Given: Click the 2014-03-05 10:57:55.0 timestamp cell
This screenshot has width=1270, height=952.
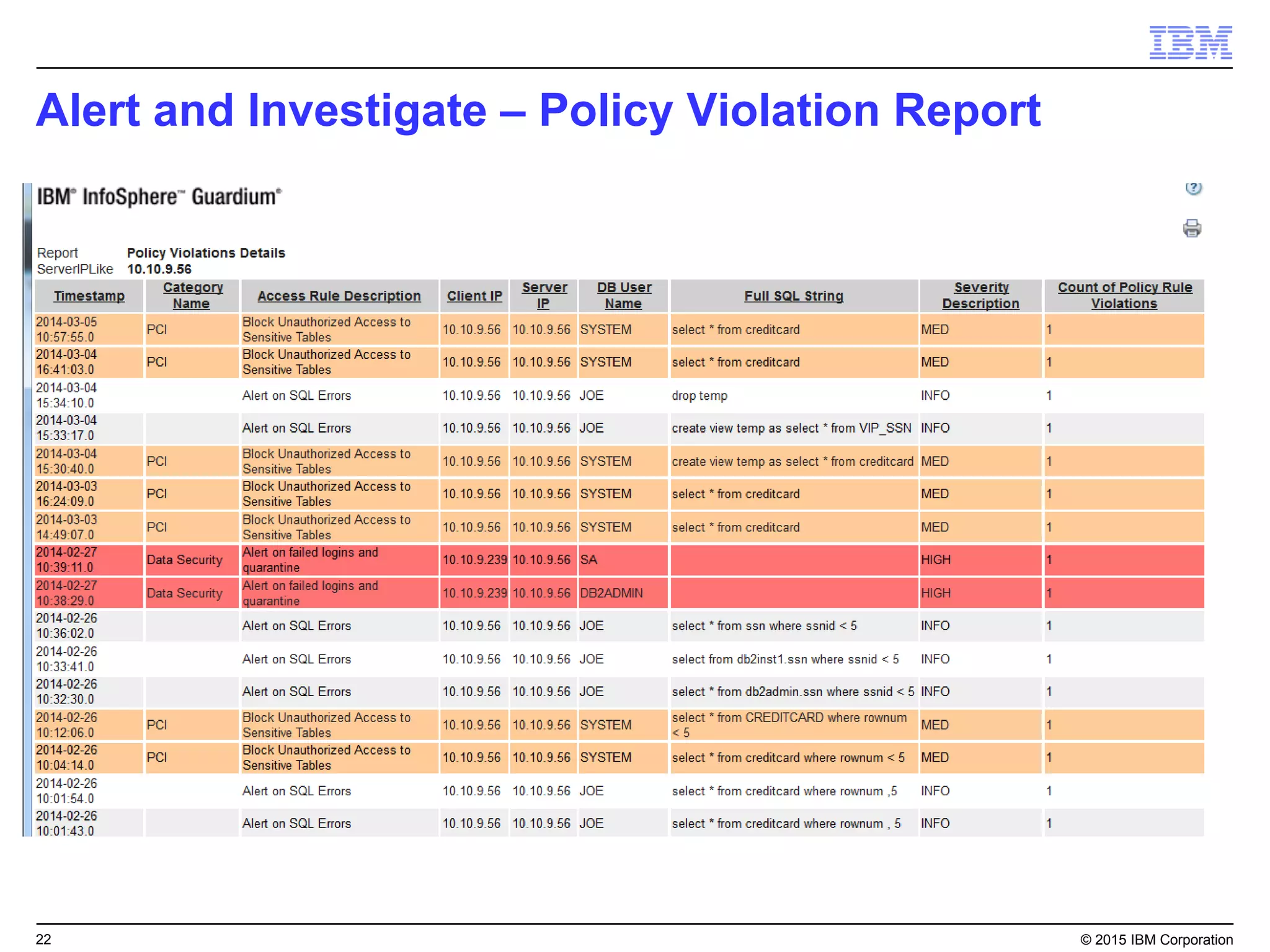Looking at the screenshot, I should [66, 330].
